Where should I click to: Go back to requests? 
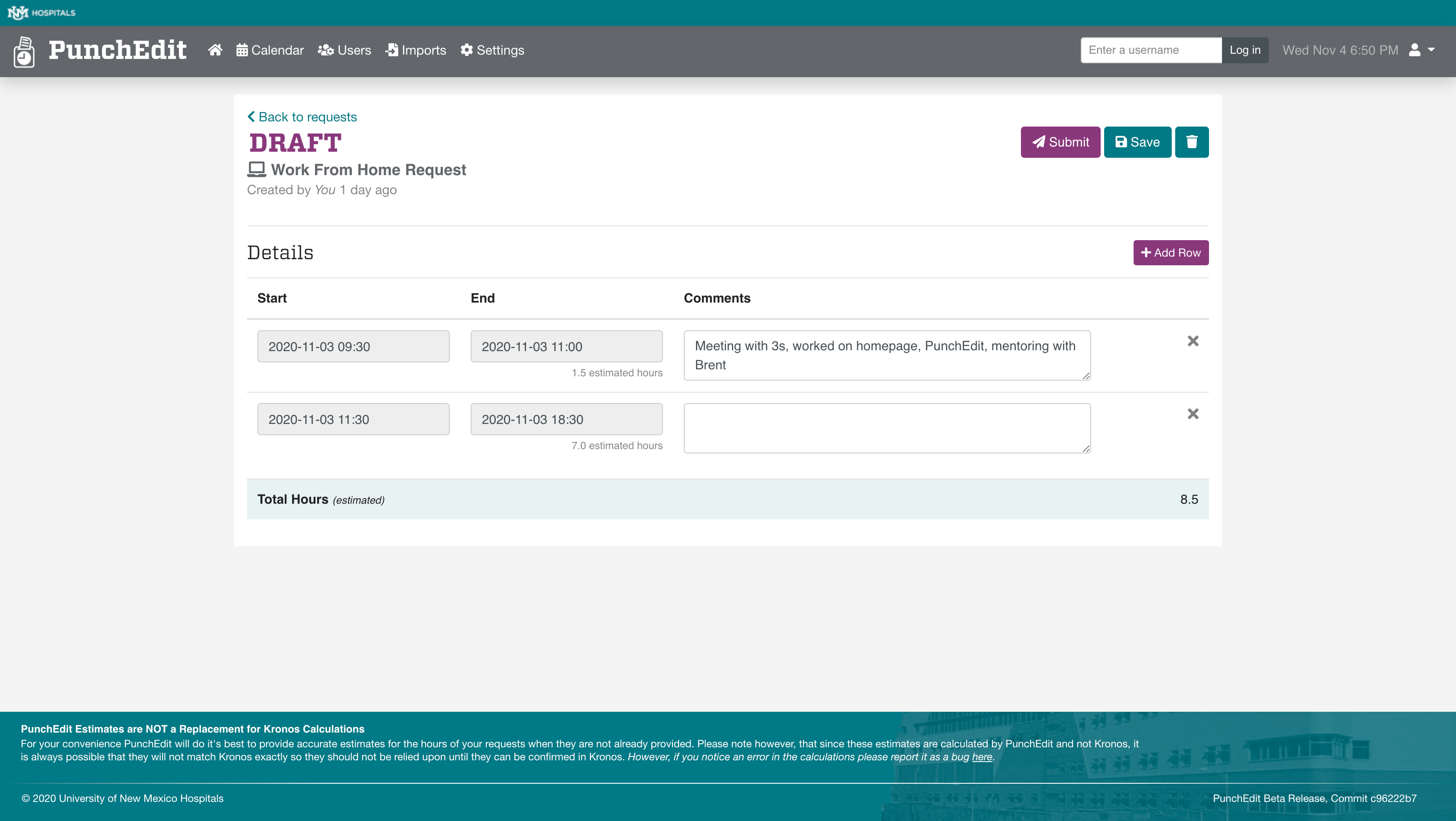pos(302,117)
